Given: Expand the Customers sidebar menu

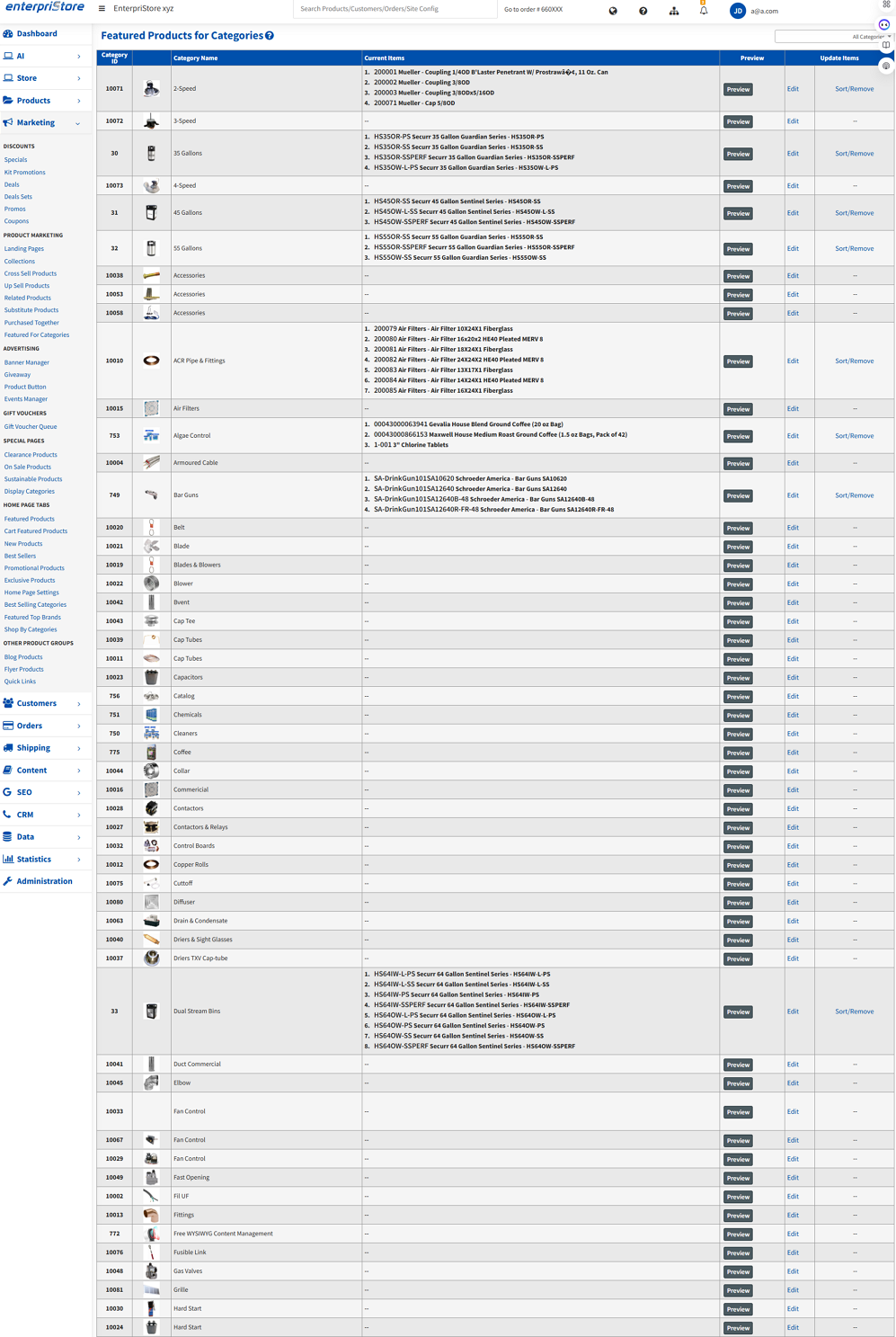Looking at the screenshot, I should click(x=78, y=704).
